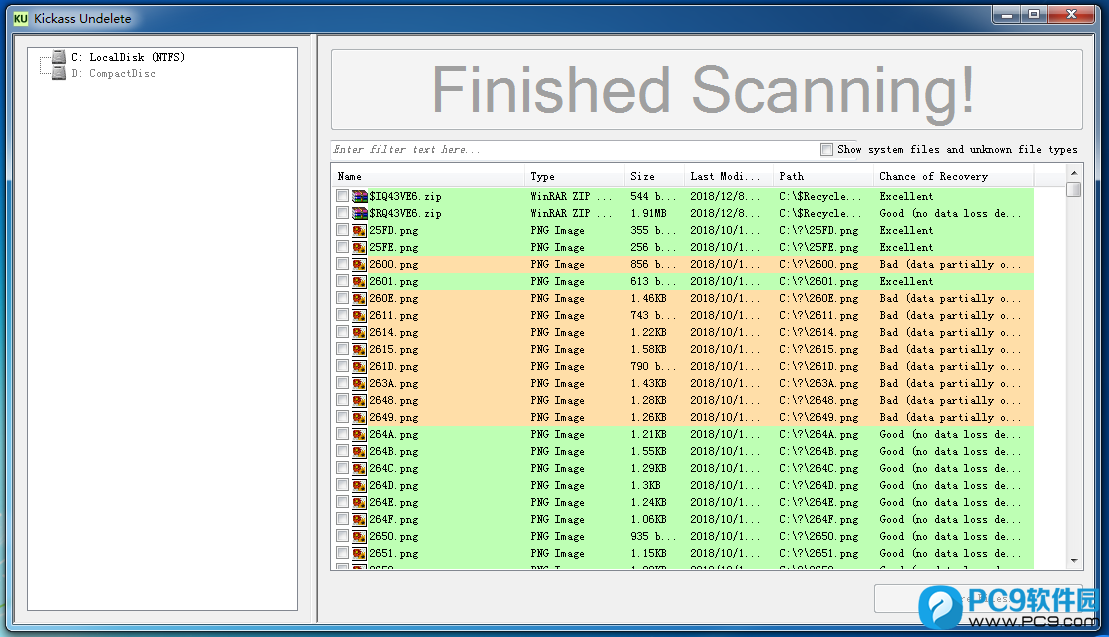Click the PNG icon of 2614.png
Viewport: 1109px width, 637px height.
pos(360,332)
